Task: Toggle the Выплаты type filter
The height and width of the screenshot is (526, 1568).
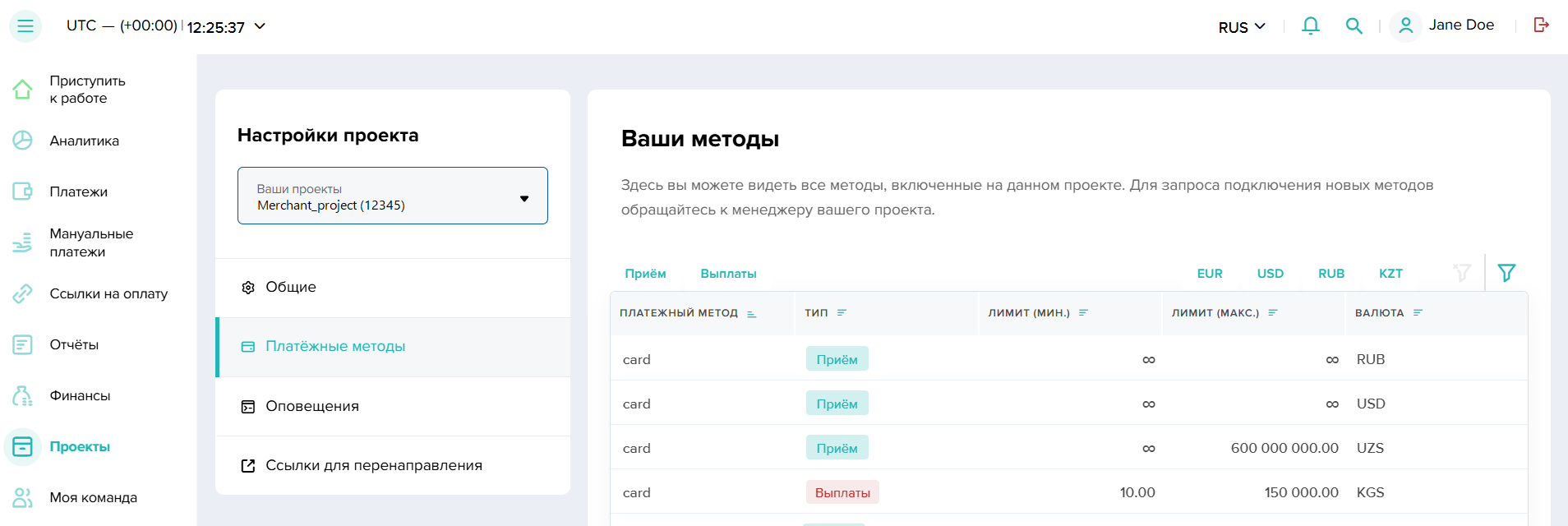Action: 728,274
